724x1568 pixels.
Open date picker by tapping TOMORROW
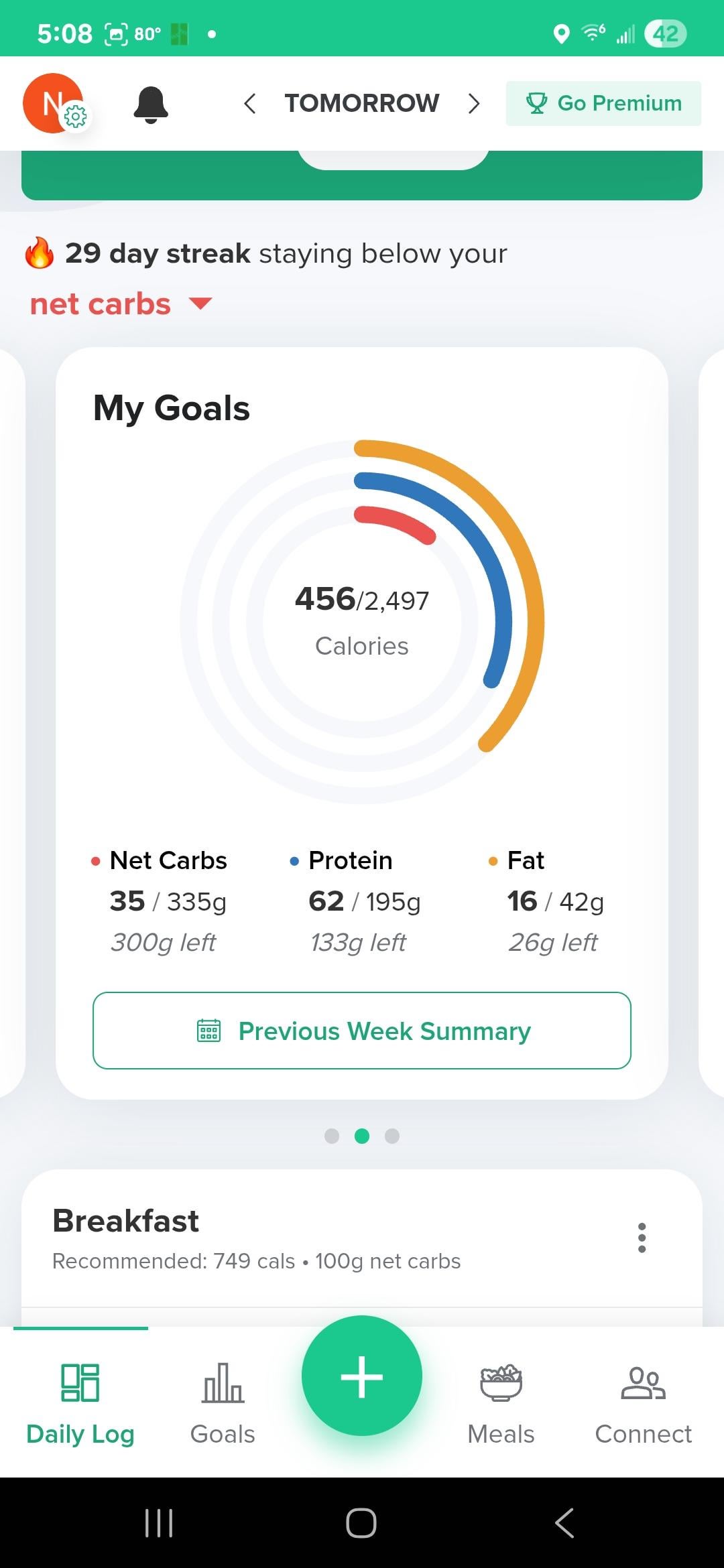(x=362, y=103)
